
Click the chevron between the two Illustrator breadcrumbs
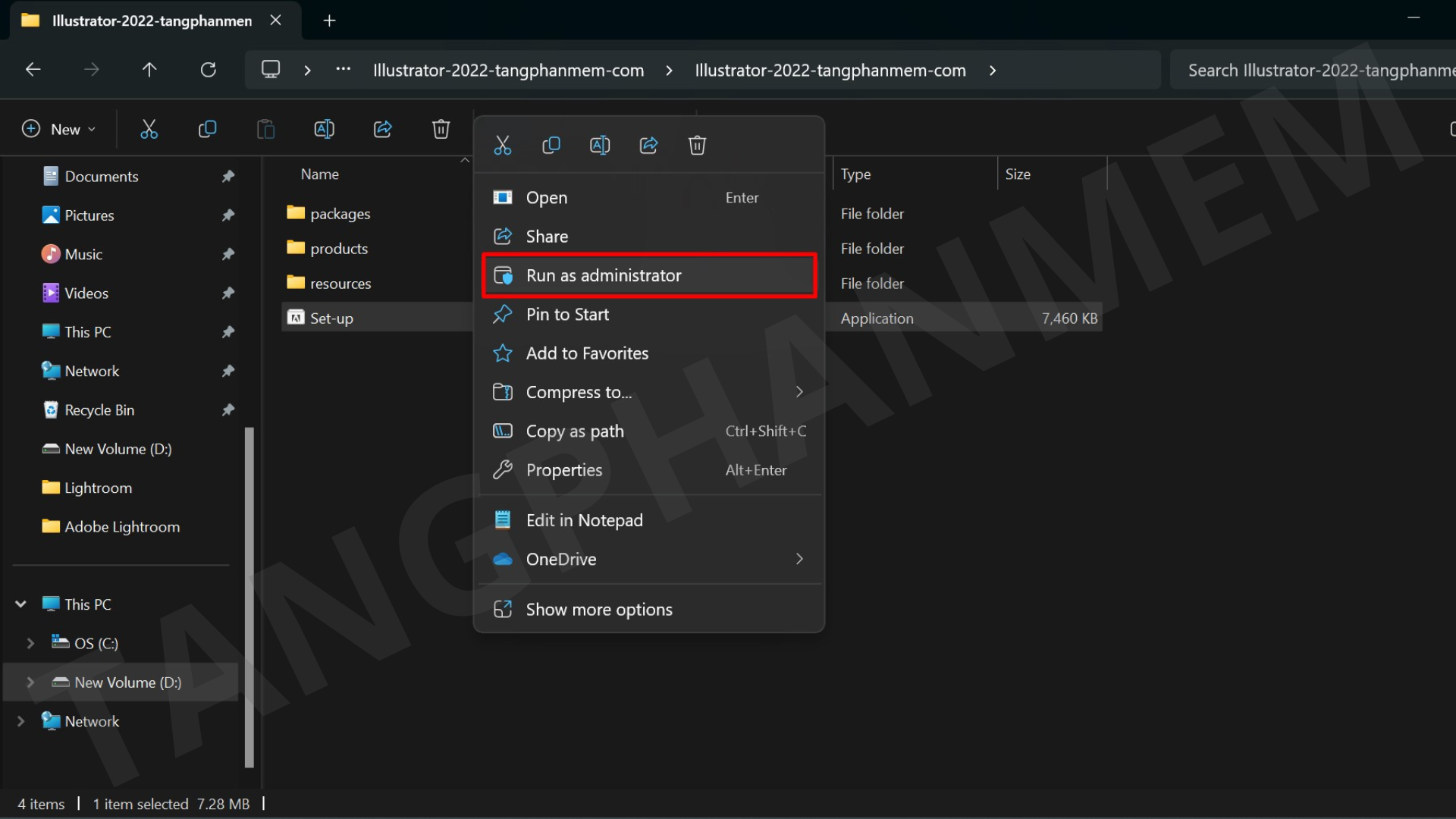669,70
